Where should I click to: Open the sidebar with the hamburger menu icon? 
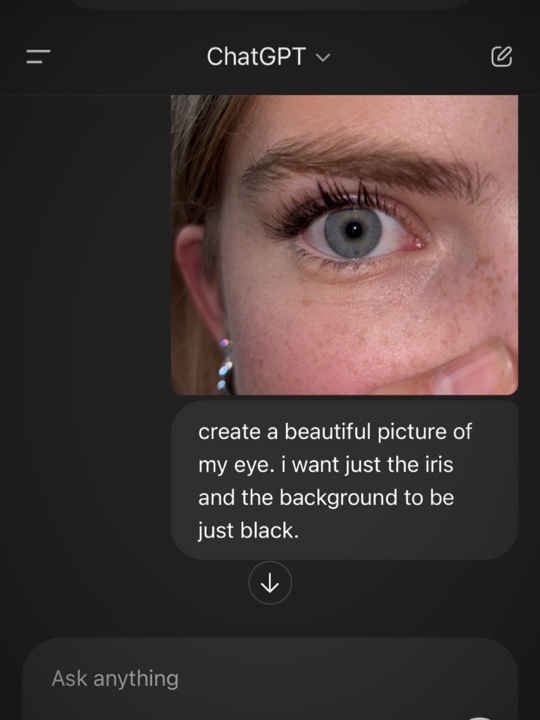[x=38, y=57]
